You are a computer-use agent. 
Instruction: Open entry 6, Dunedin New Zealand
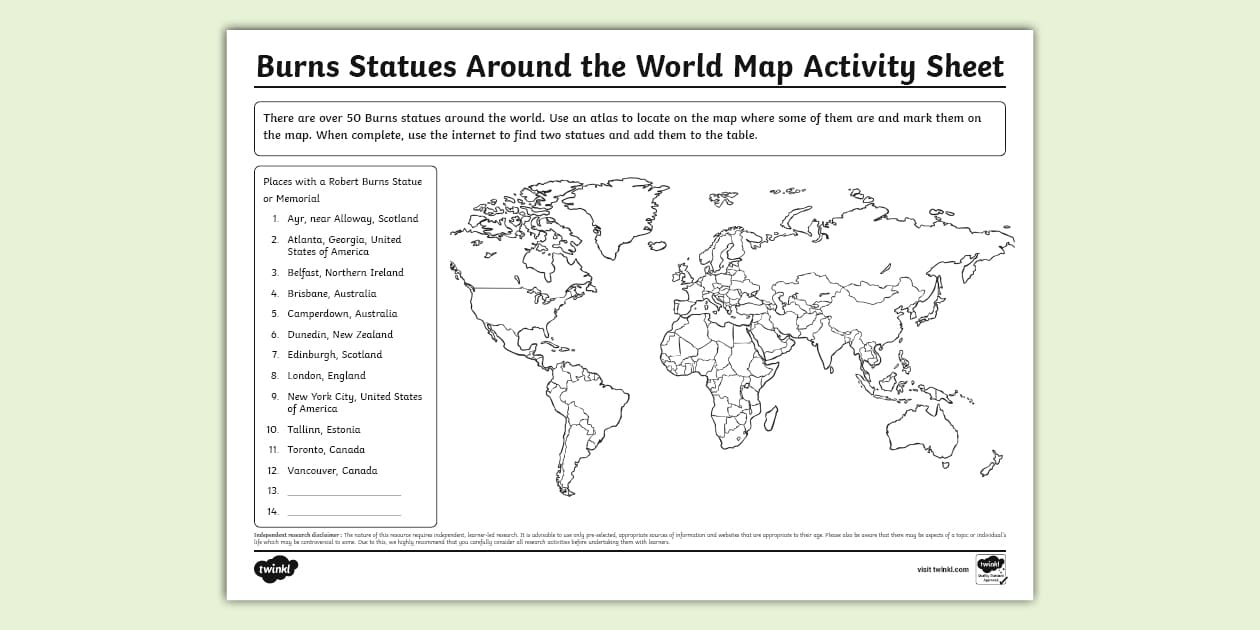[x=340, y=334]
